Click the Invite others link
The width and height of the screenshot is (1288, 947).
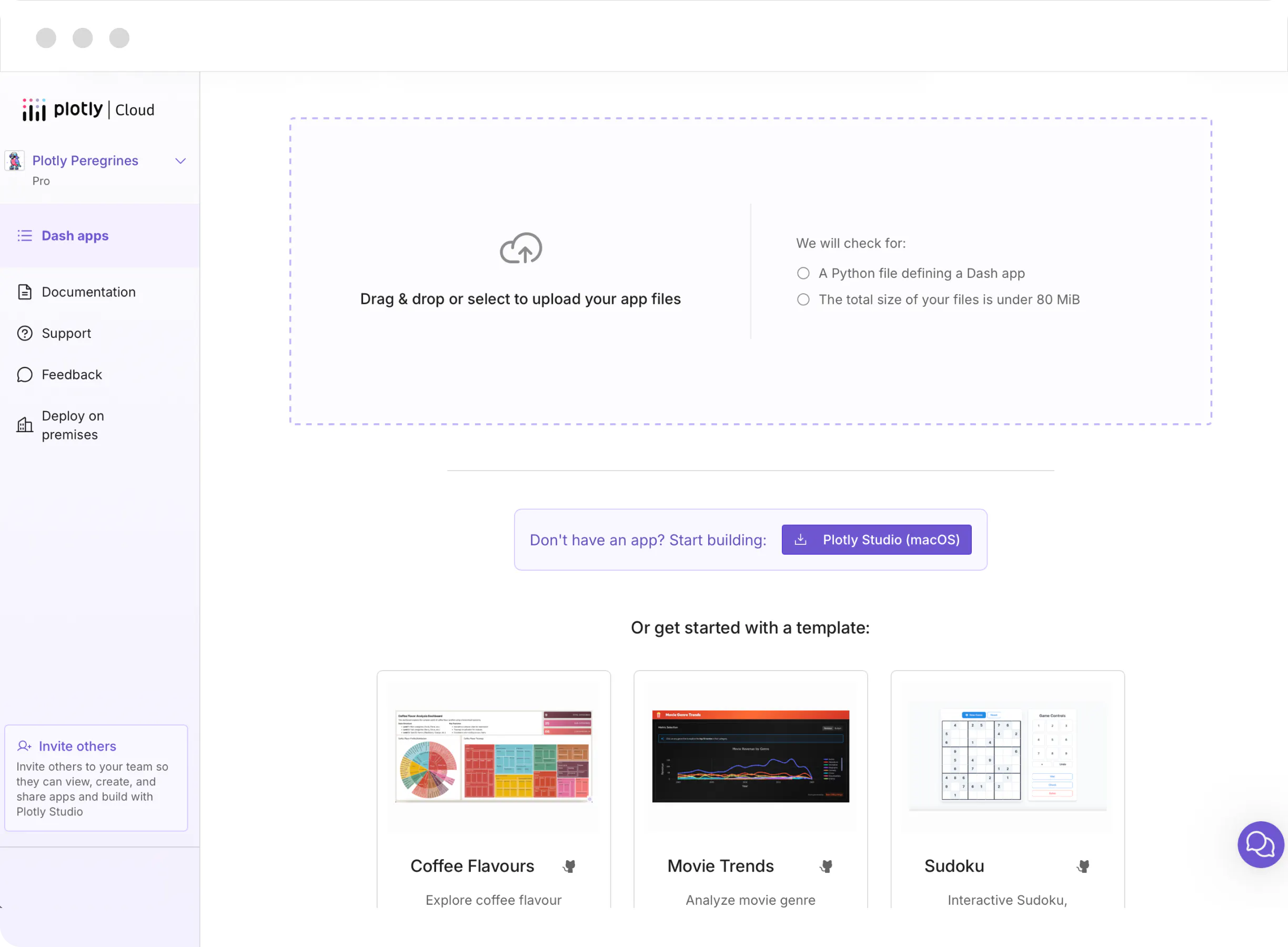(x=77, y=746)
